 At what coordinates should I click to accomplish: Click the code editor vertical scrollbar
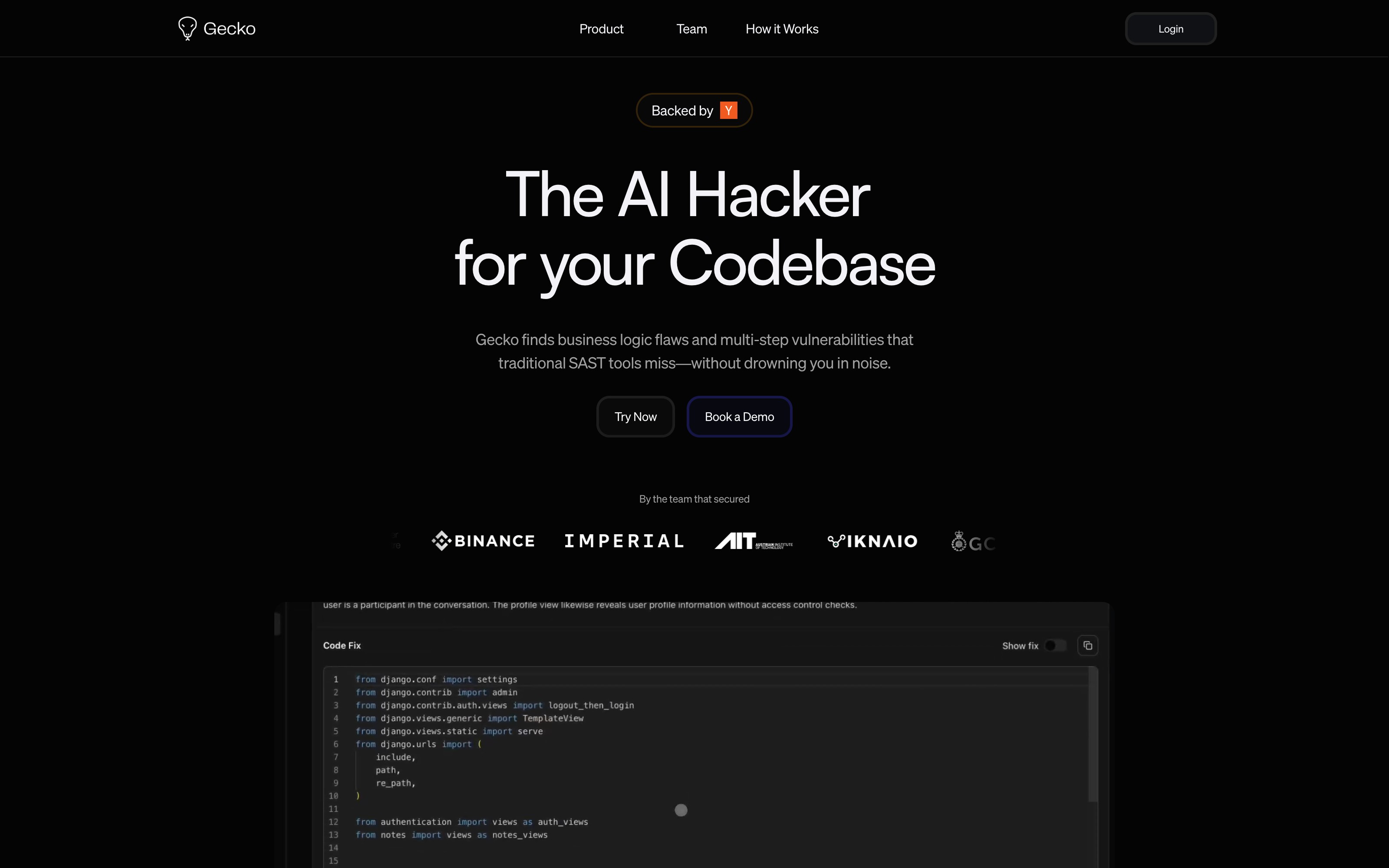1093,735
